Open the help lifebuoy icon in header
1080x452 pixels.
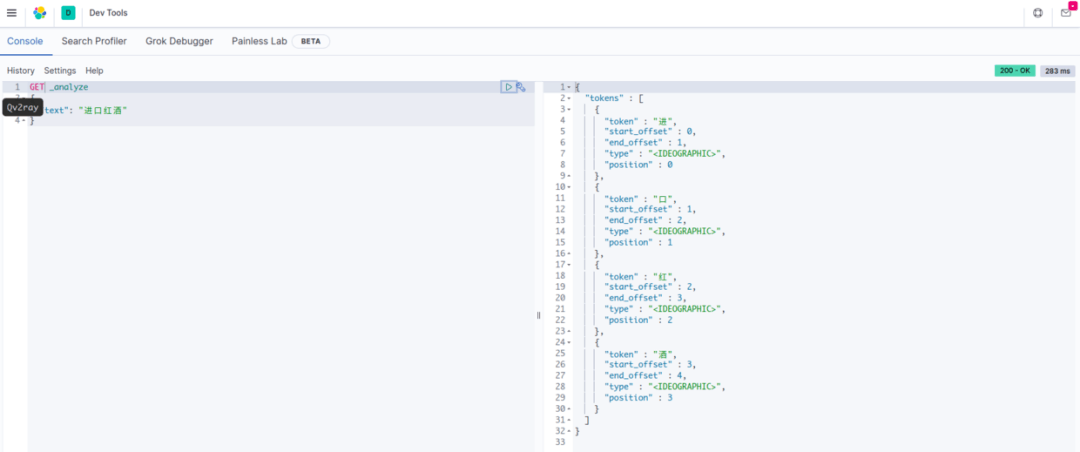point(1038,13)
